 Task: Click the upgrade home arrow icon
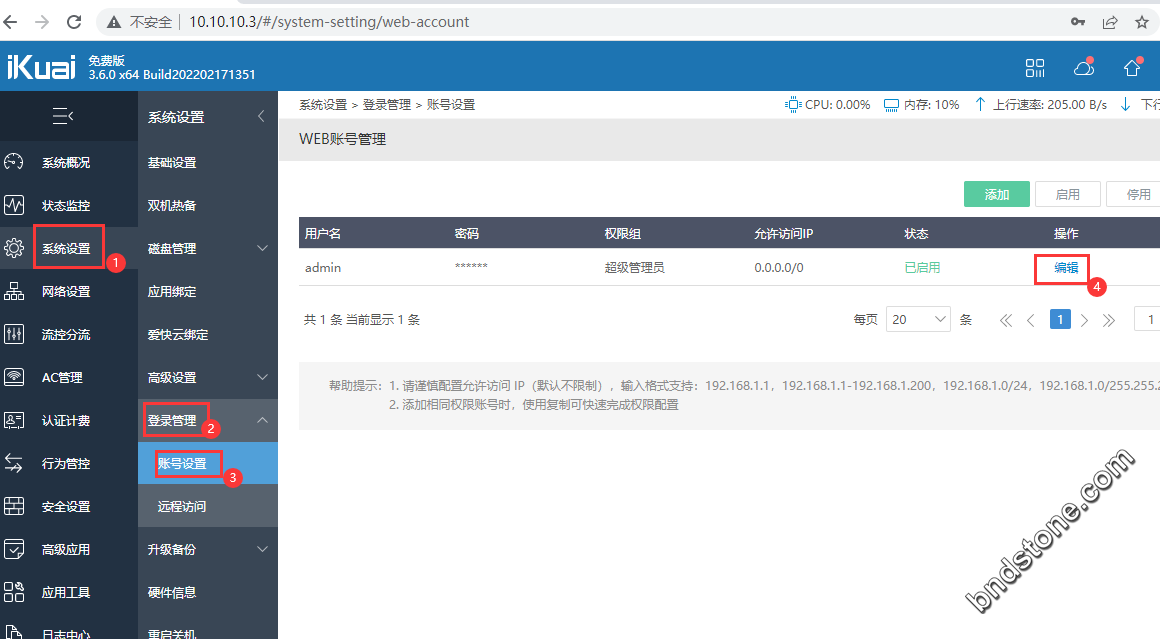(1132, 68)
